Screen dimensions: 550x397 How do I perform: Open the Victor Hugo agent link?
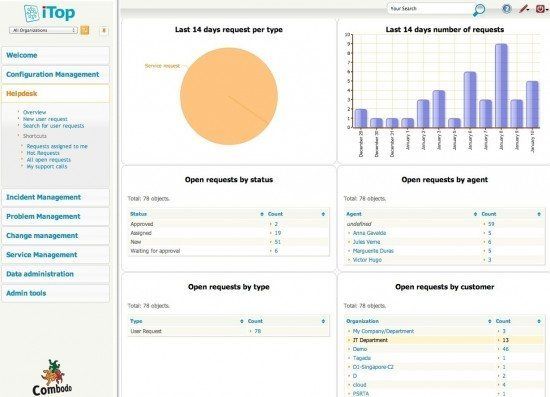(x=367, y=260)
